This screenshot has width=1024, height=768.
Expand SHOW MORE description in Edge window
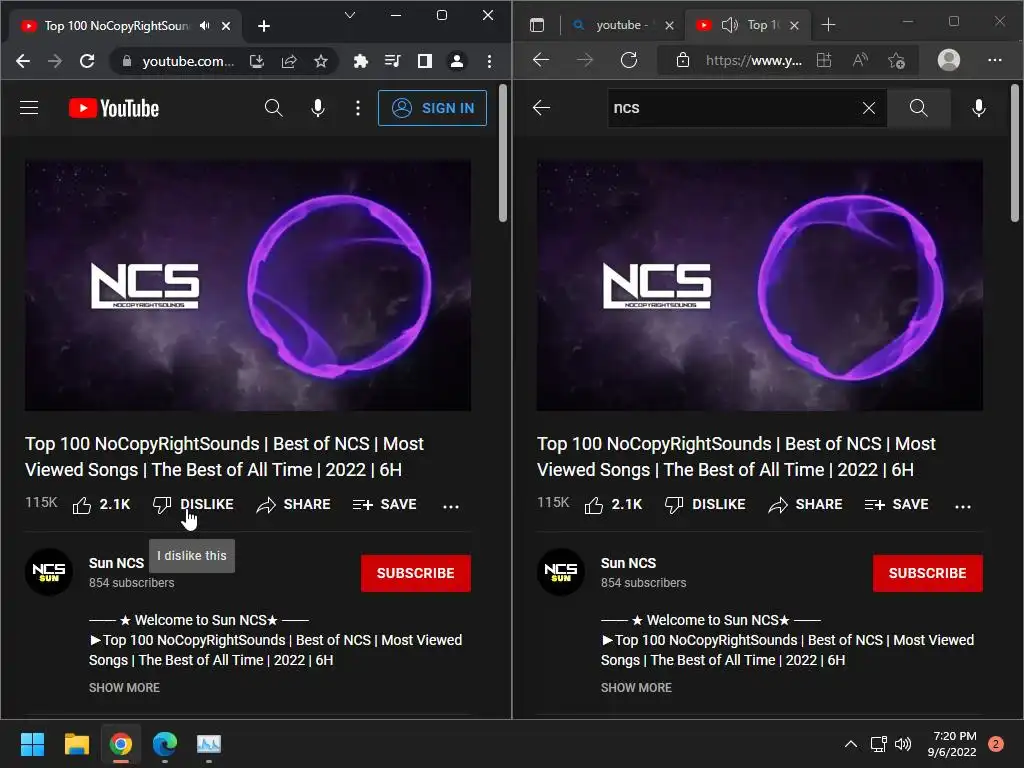pyautogui.click(x=636, y=688)
